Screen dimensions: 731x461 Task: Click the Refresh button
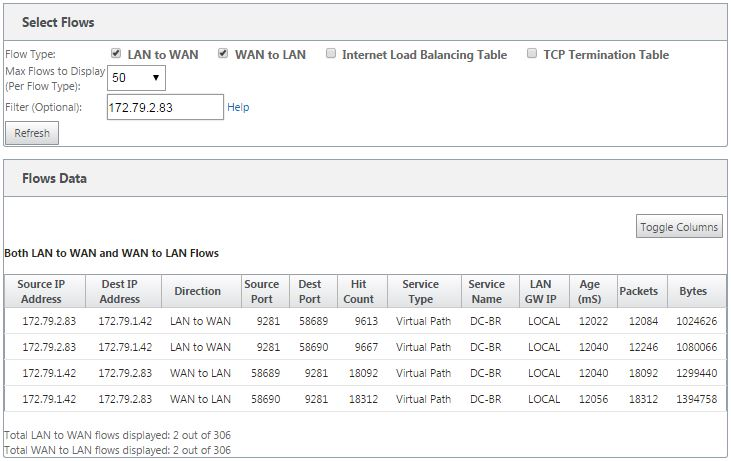[x=32, y=133]
